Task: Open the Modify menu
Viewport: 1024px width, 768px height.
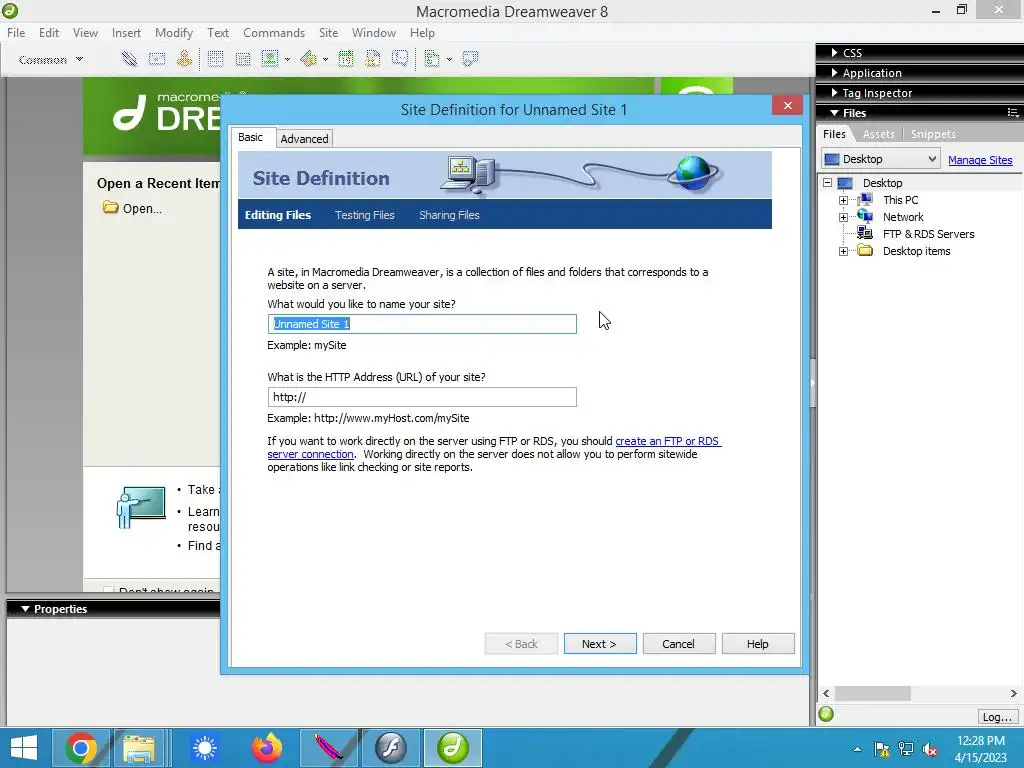Action: 174,33
